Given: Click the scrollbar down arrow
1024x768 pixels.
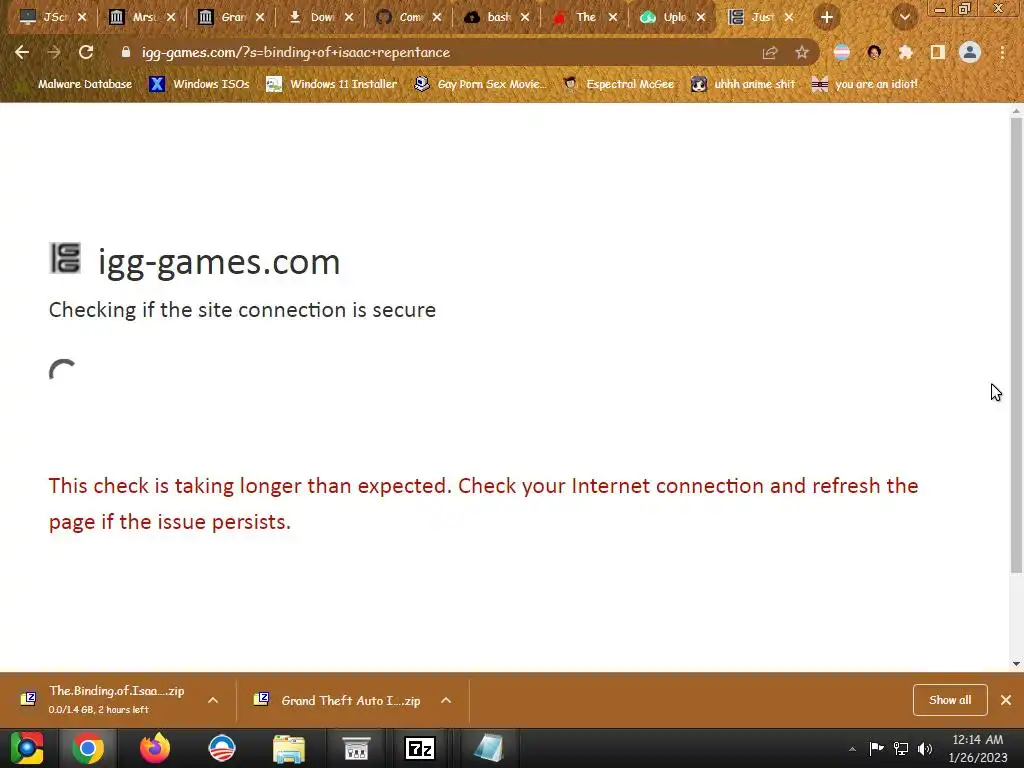Looking at the screenshot, I should pos(1016,664).
